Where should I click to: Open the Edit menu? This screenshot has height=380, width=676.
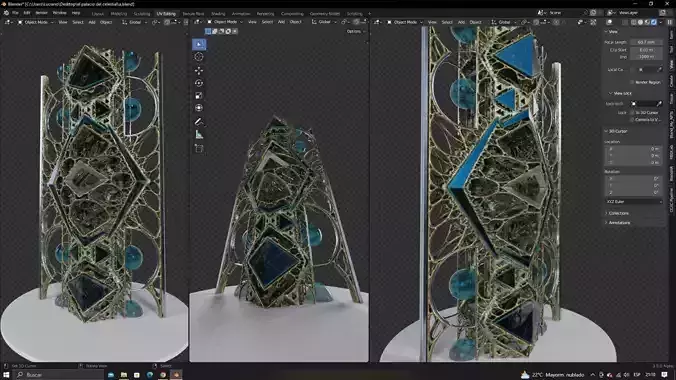[27, 13]
